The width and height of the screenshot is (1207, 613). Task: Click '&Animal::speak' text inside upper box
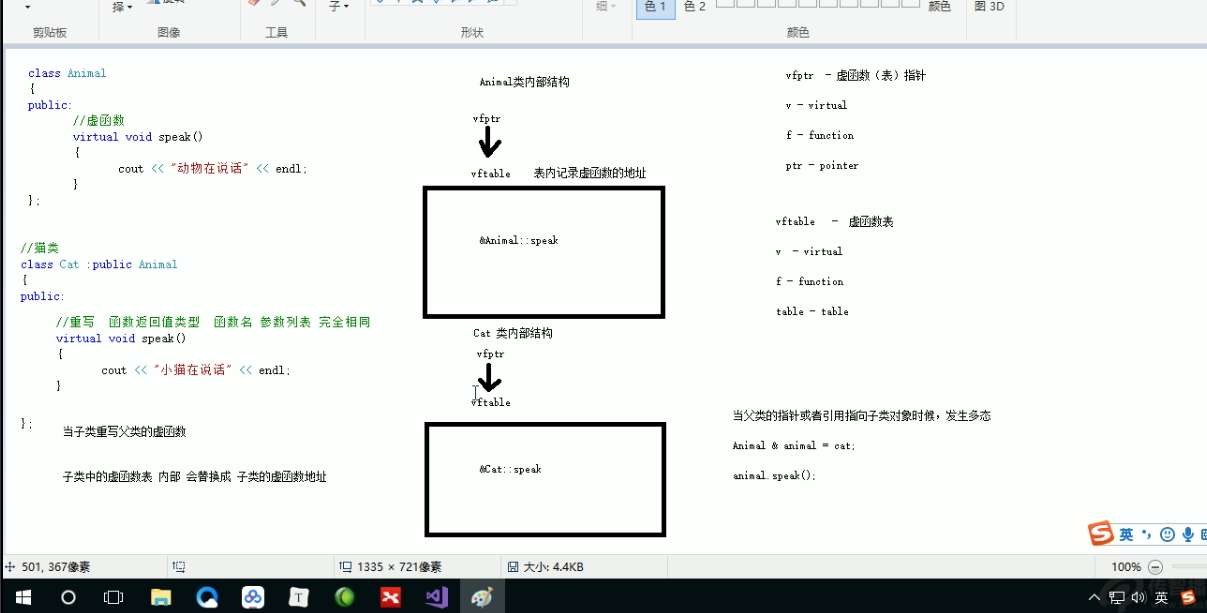tap(519, 241)
